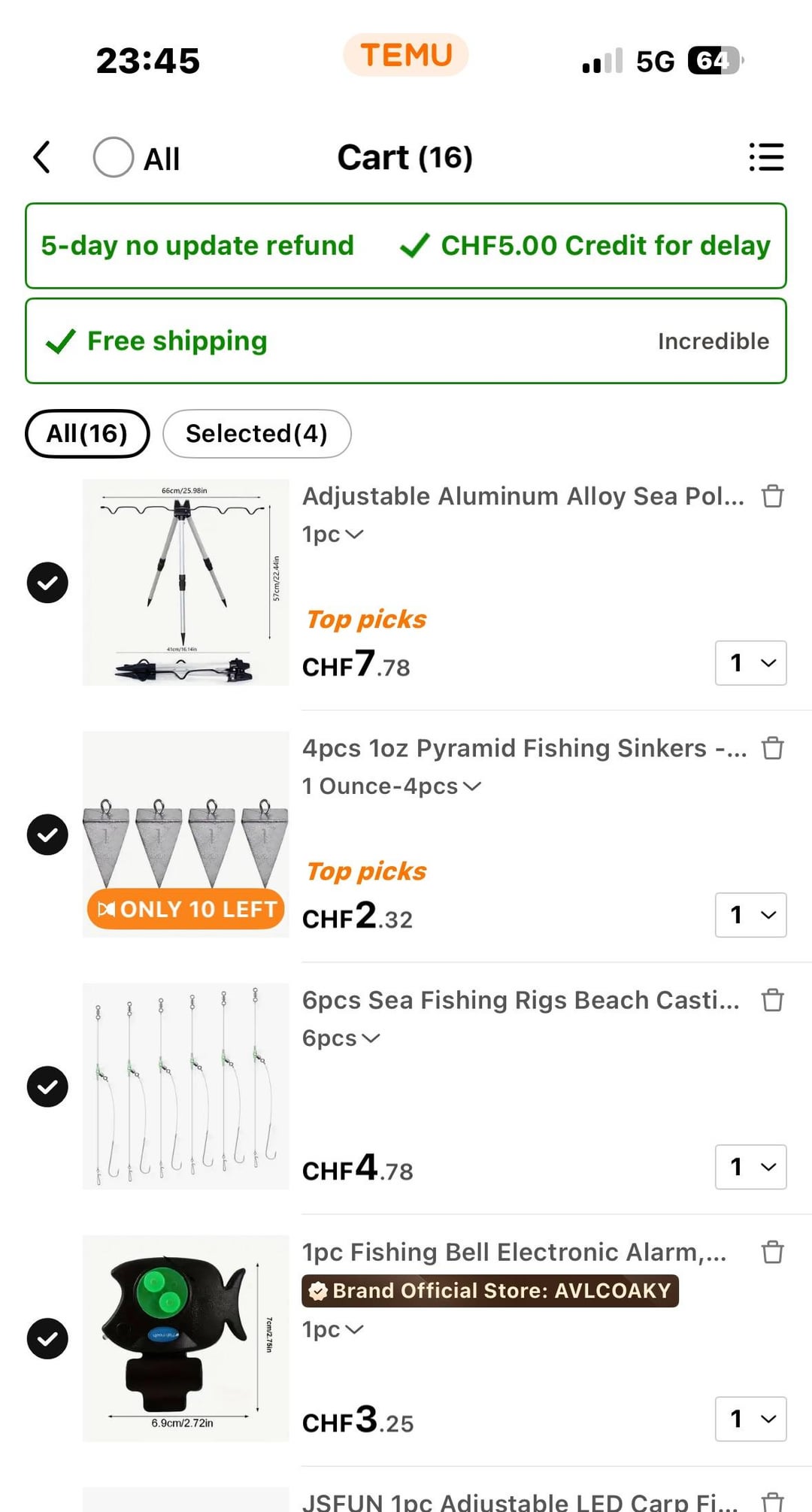The width and height of the screenshot is (812, 1512).
Task: Go back using the left arrow
Action: click(42, 157)
